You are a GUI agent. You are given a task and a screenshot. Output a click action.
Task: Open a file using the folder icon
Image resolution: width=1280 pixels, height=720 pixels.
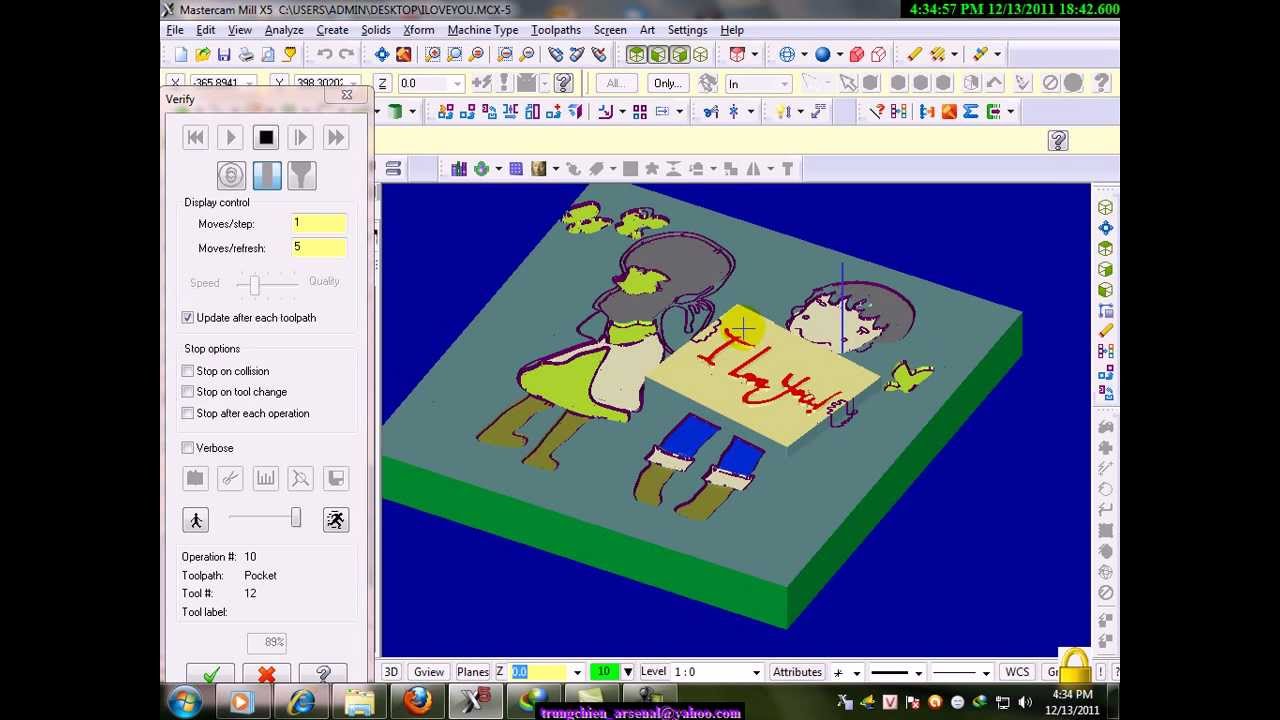point(203,55)
